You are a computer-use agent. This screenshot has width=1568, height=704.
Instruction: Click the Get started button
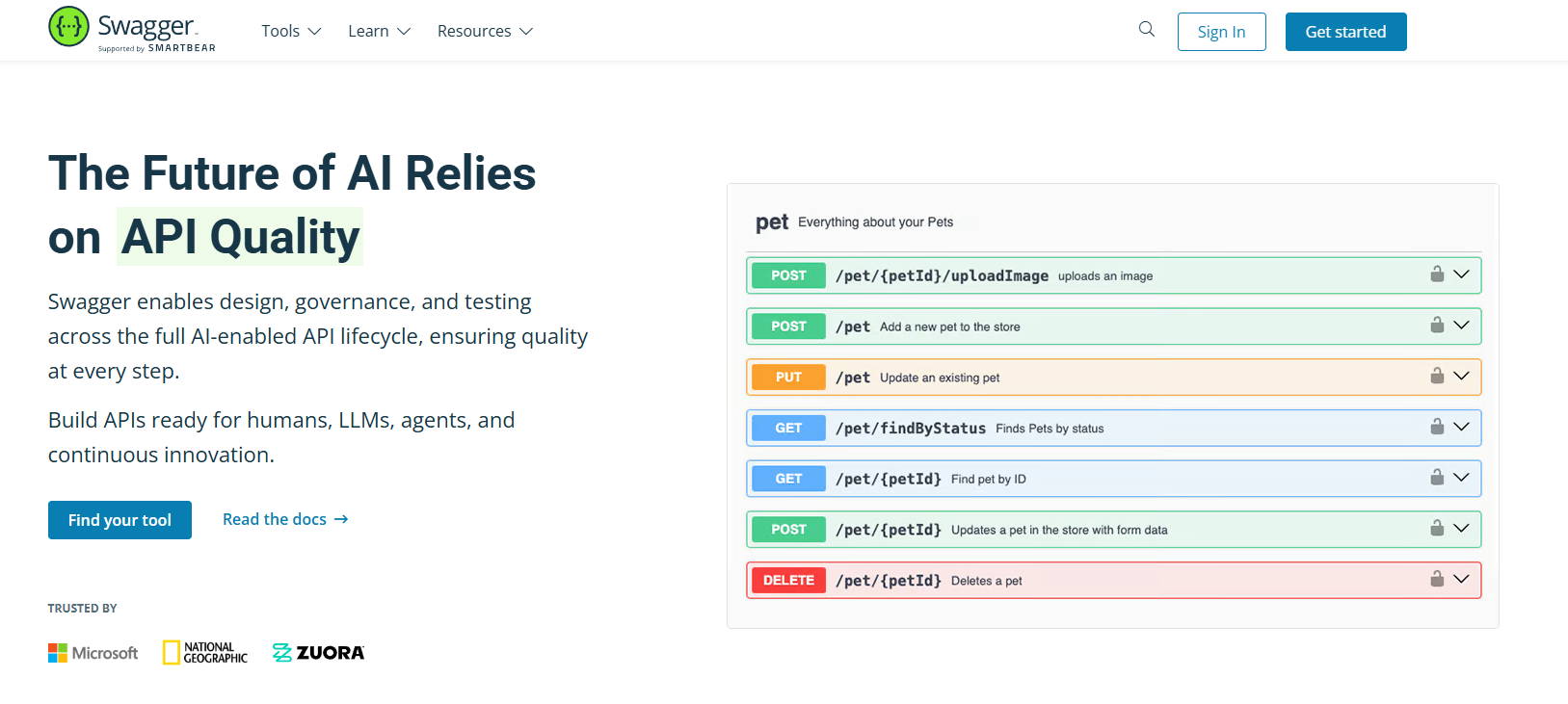point(1345,32)
